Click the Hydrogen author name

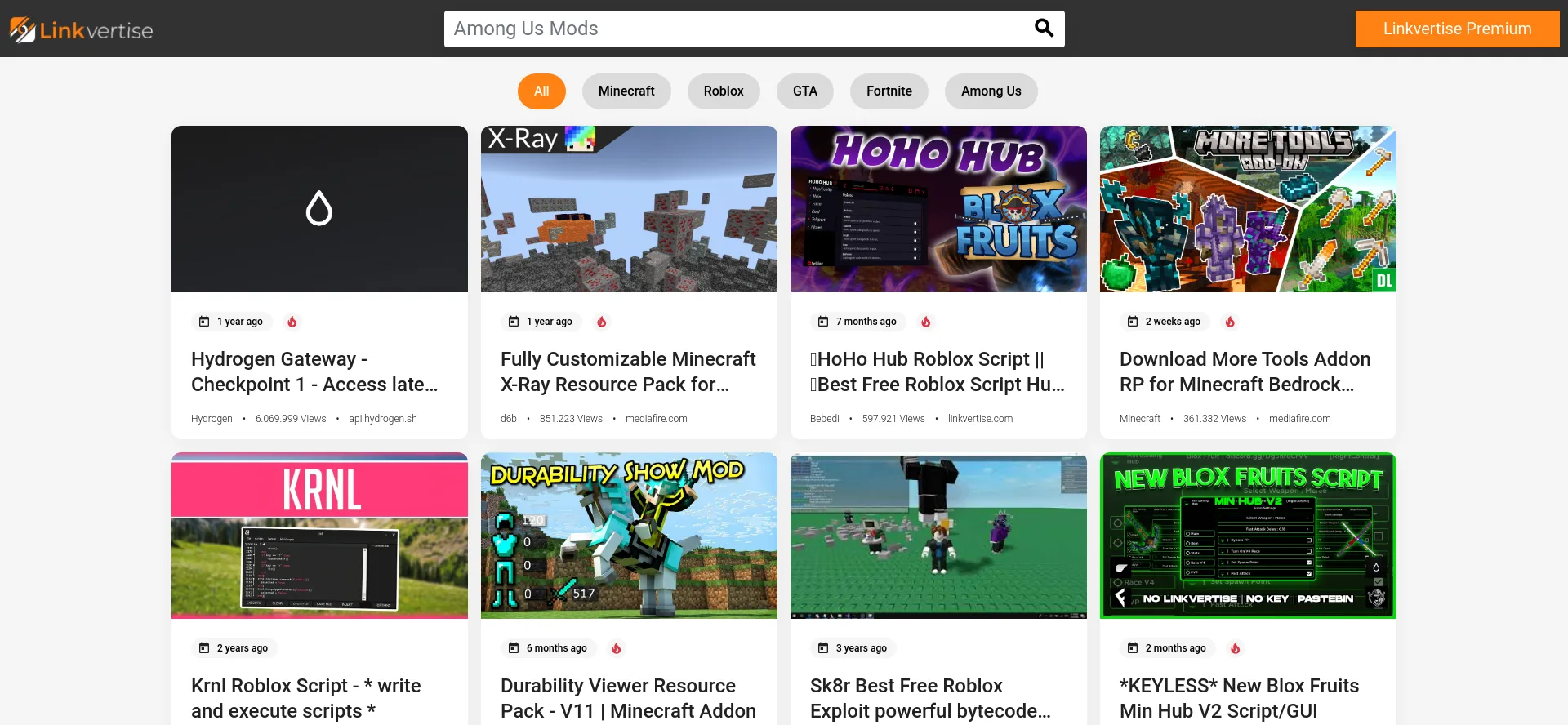point(212,419)
